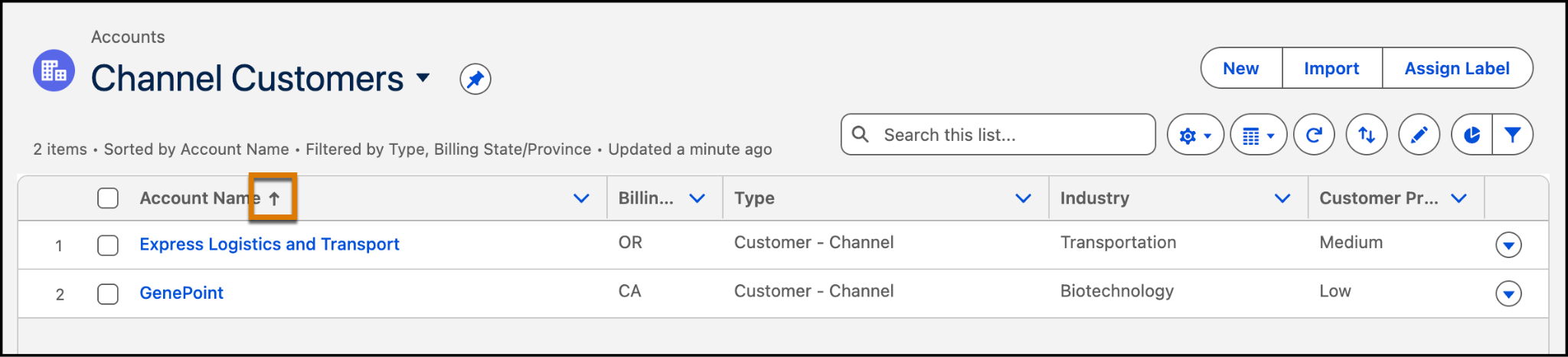Open the GenePoint account link
Viewport: 1568px width, 357px height.
coord(181,293)
